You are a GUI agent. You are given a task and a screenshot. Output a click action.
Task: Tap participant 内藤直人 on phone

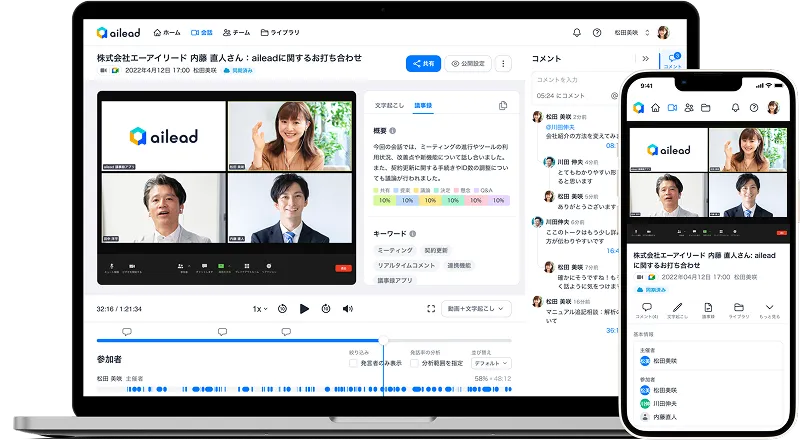tap(659, 417)
